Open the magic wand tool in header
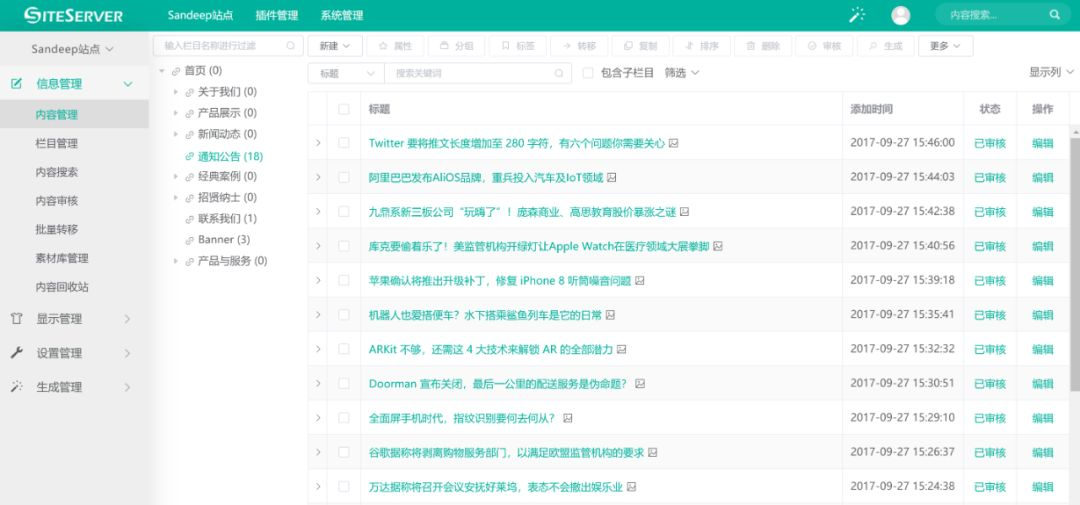The width and height of the screenshot is (1080, 505). point(857,15)
